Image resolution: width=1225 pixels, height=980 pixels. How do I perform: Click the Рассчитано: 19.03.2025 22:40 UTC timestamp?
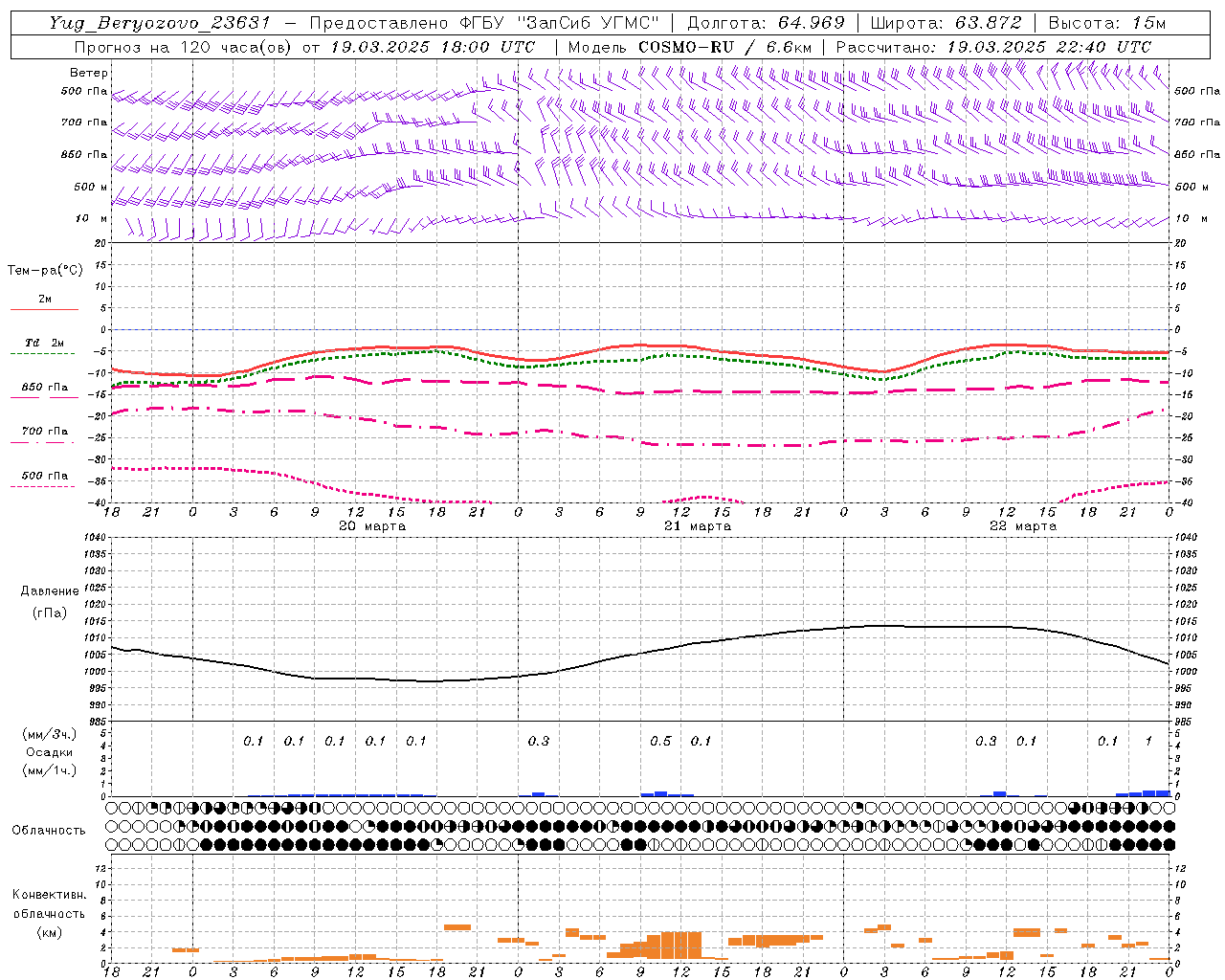(x=993, y=47)
